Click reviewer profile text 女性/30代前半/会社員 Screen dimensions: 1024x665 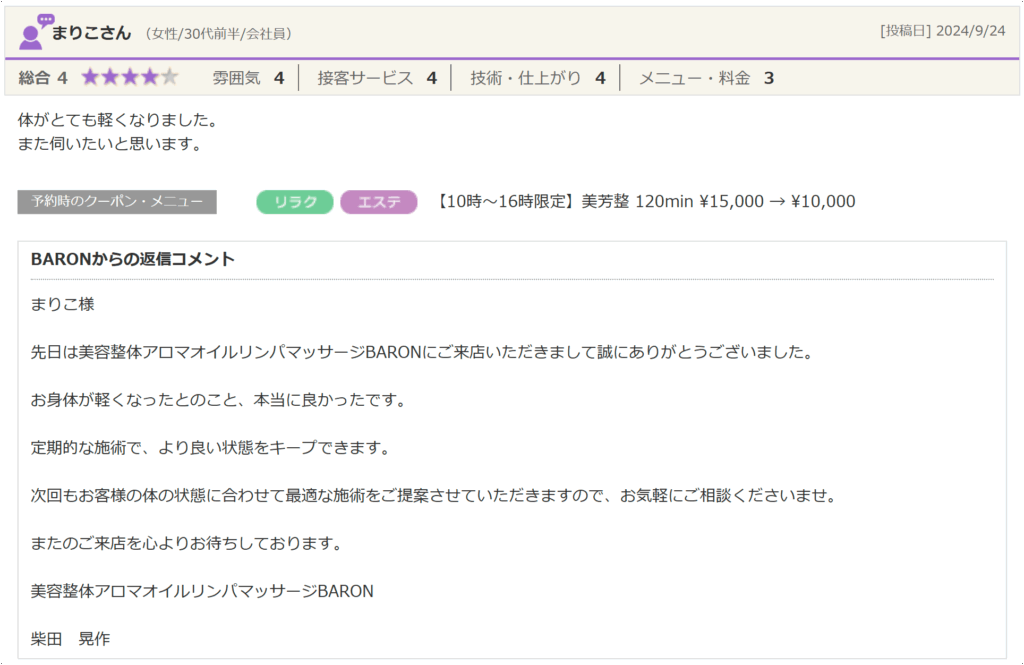click(x=218, y=34)
